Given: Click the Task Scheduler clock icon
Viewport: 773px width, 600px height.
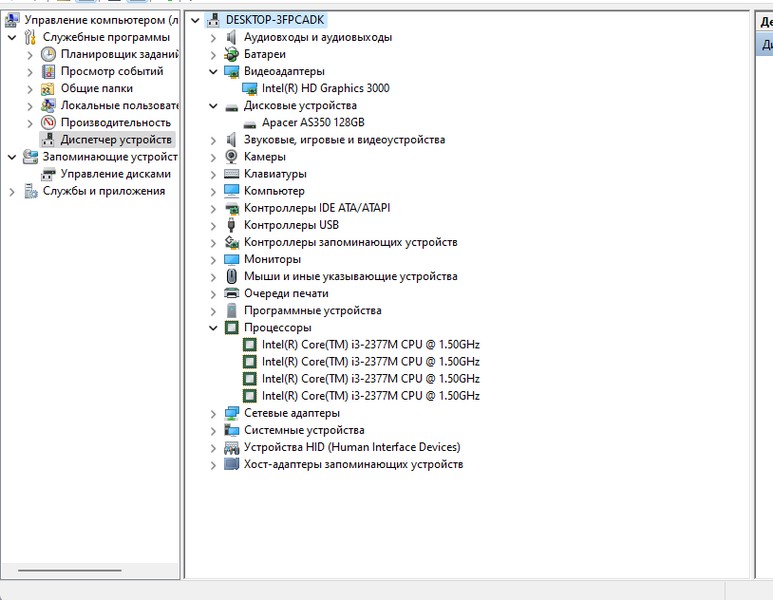Looking at the screenshot, I should [48, 54].
